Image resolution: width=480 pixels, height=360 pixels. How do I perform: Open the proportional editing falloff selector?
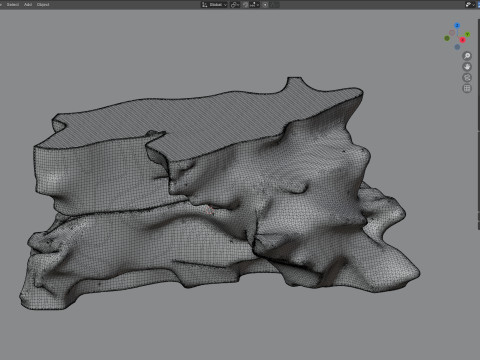pos(275,5)
